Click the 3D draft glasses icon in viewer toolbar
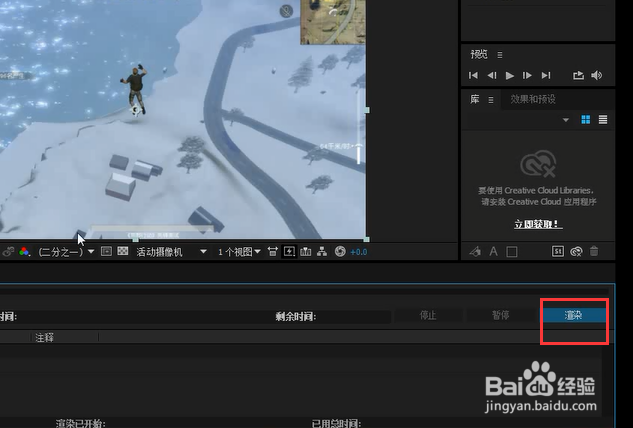 (8, 252)
